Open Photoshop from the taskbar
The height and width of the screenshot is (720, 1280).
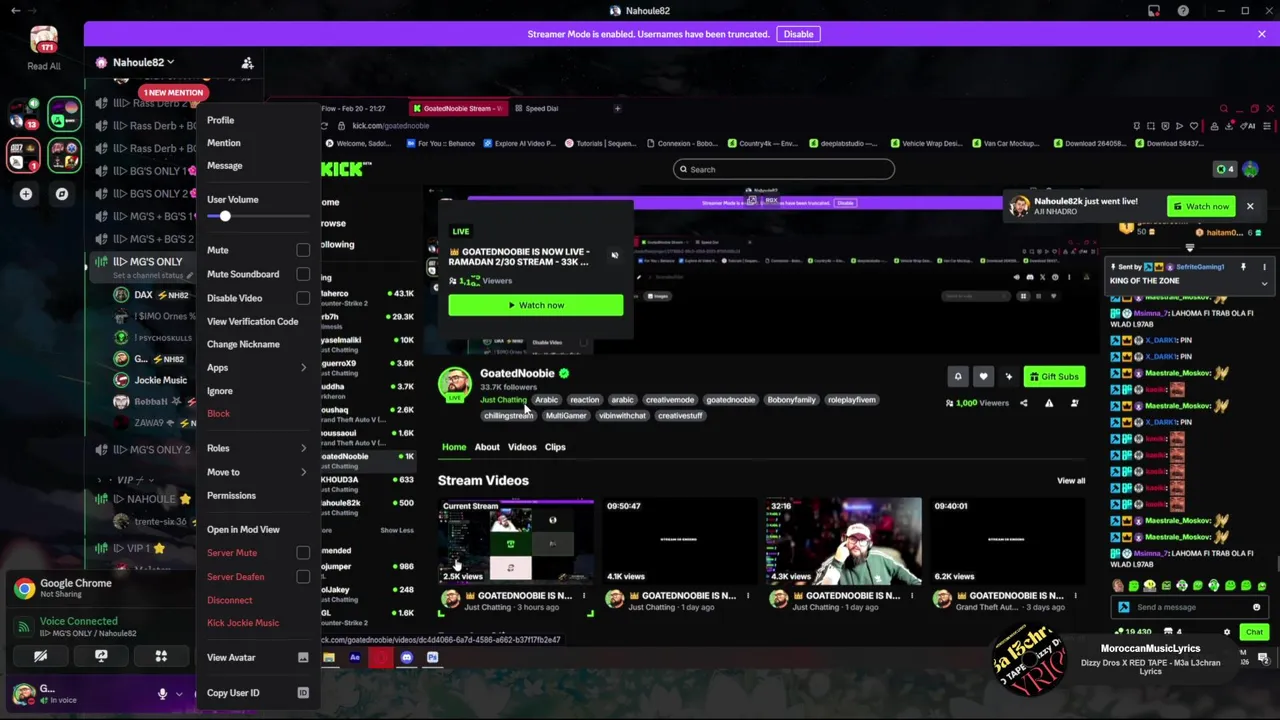(x=432, y=658)
